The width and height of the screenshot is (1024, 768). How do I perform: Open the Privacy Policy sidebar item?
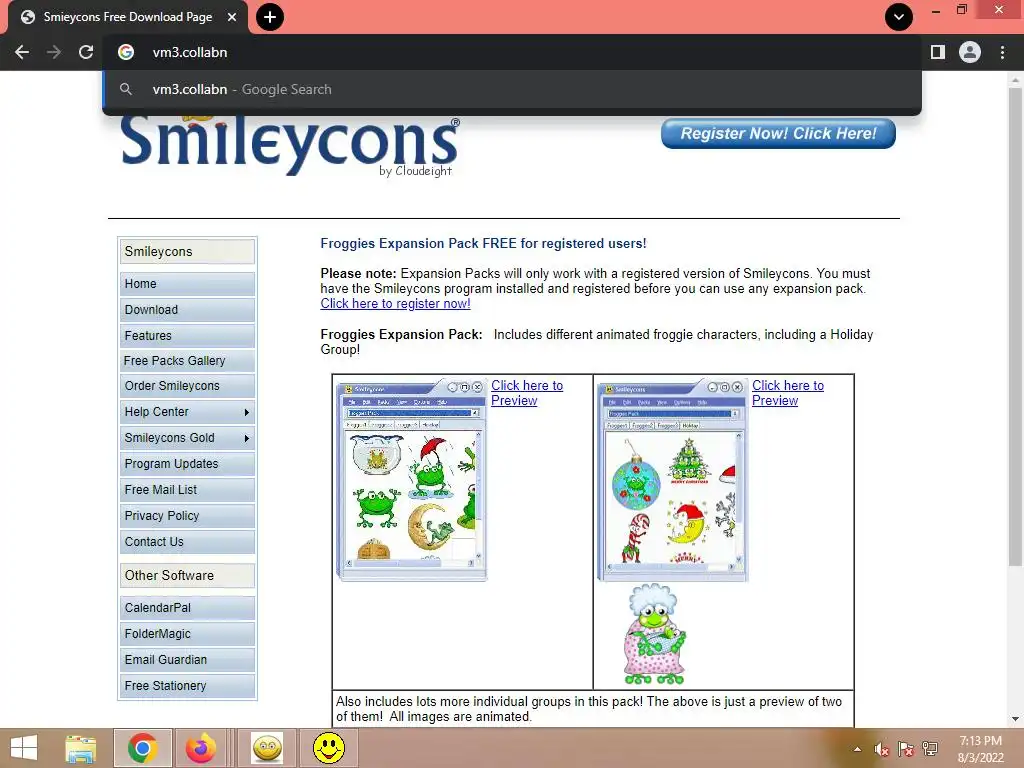(187, 516)
